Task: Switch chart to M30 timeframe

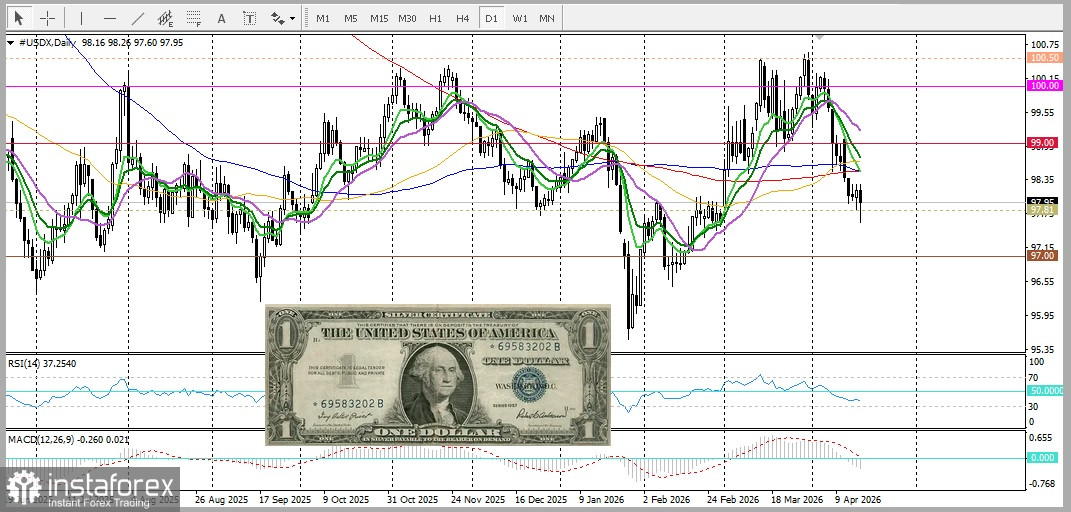Action: click(x=408, y=18)
